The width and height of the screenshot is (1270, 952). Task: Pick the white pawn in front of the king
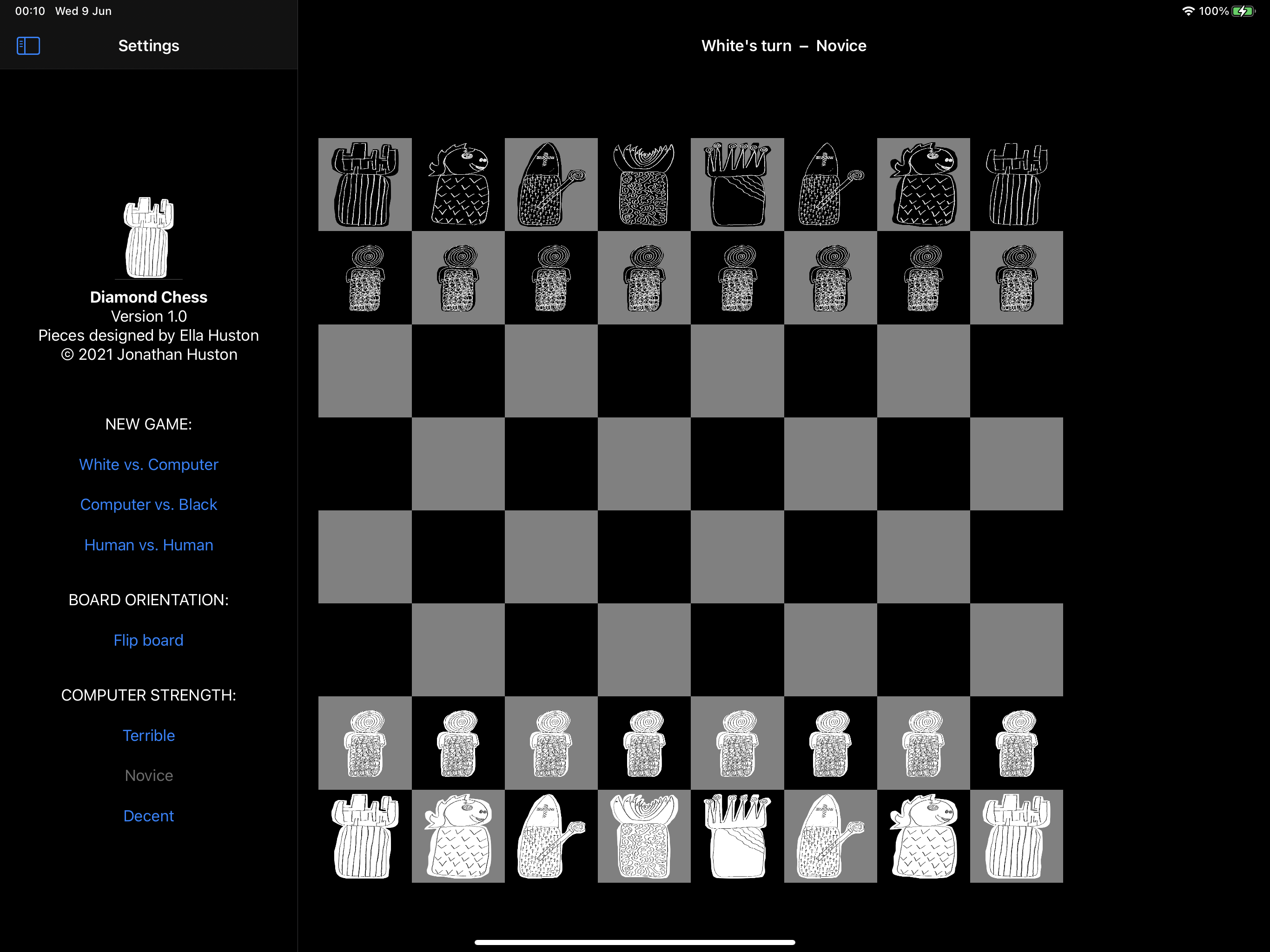[x=737, y=743]
